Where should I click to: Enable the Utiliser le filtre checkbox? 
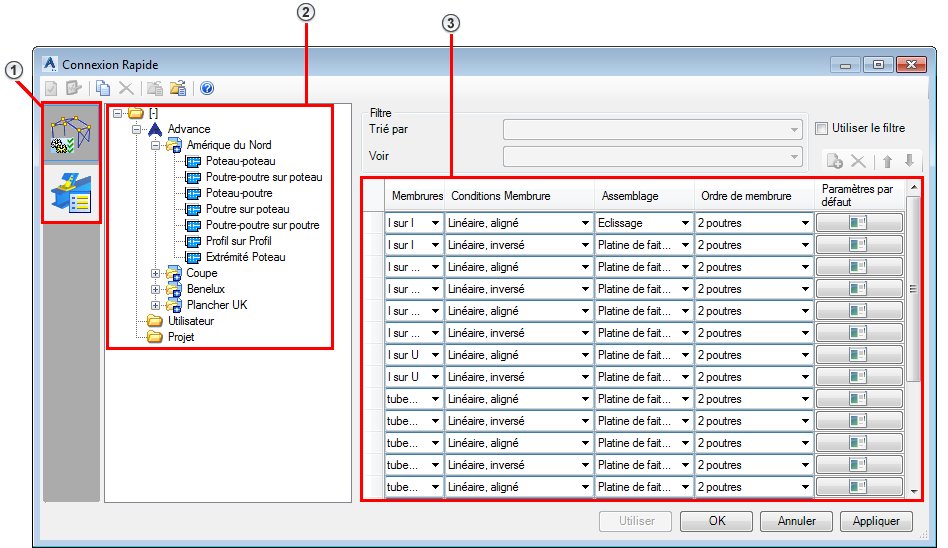click(x=821, y=128)
